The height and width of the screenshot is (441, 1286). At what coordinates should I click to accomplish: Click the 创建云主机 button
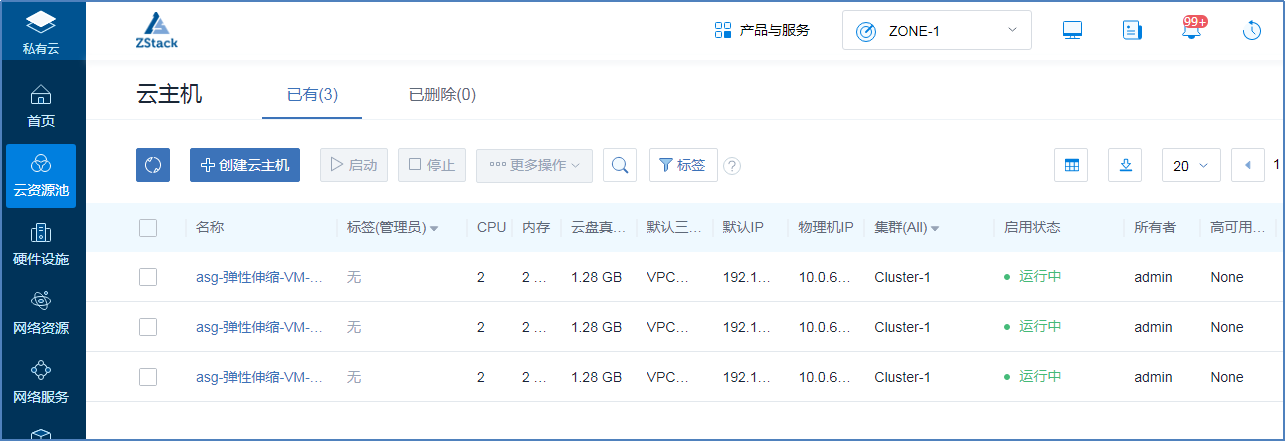click(245, 165)
